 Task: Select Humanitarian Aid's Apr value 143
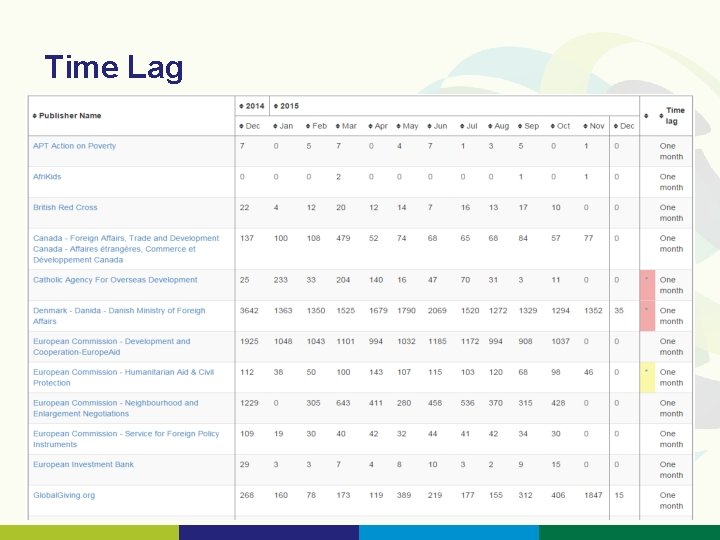(376, 372)
